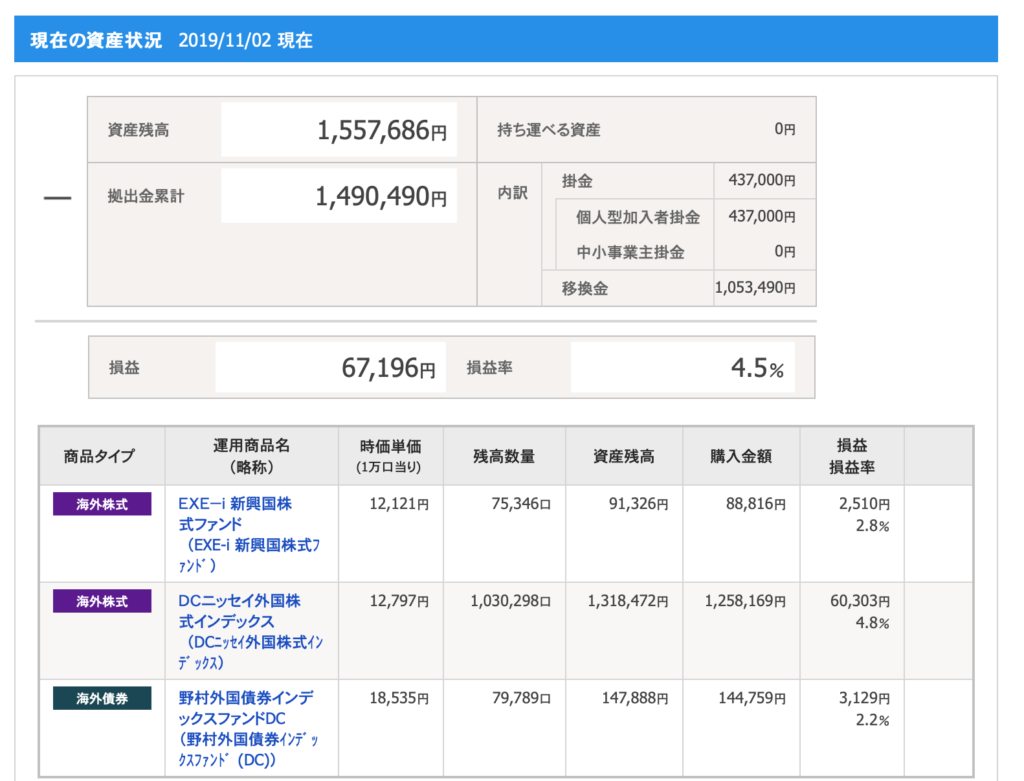Click the 拠出金累計 label

[146, 196]
